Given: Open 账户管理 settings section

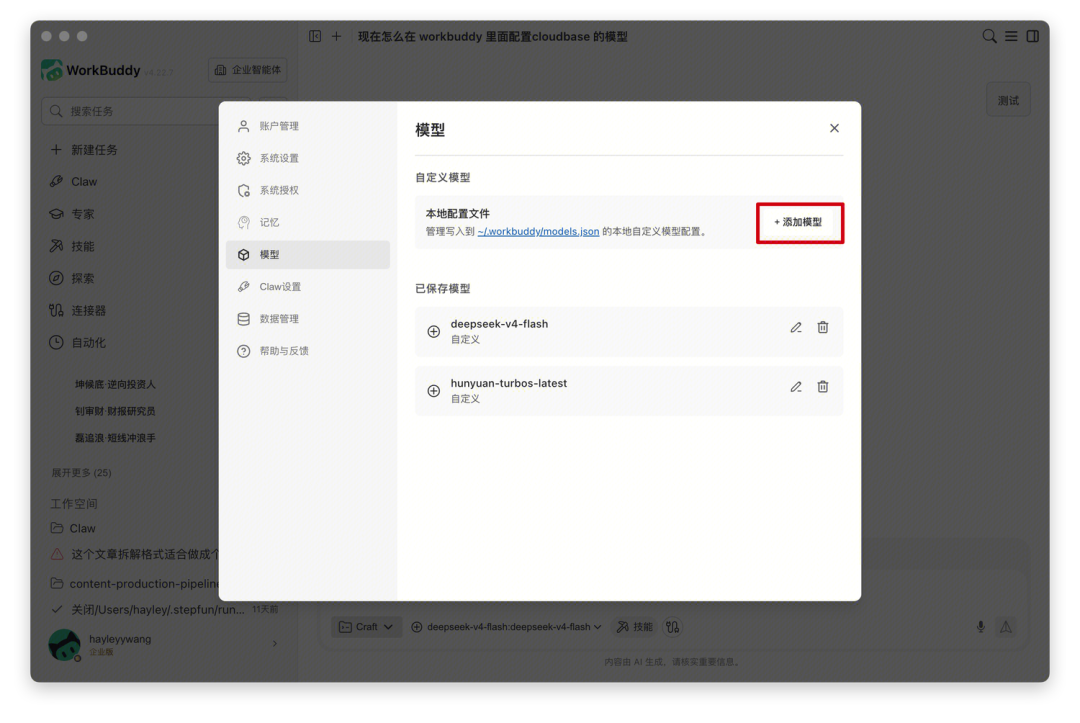Looking at the screenshot, I should click(x=307, y=126).
